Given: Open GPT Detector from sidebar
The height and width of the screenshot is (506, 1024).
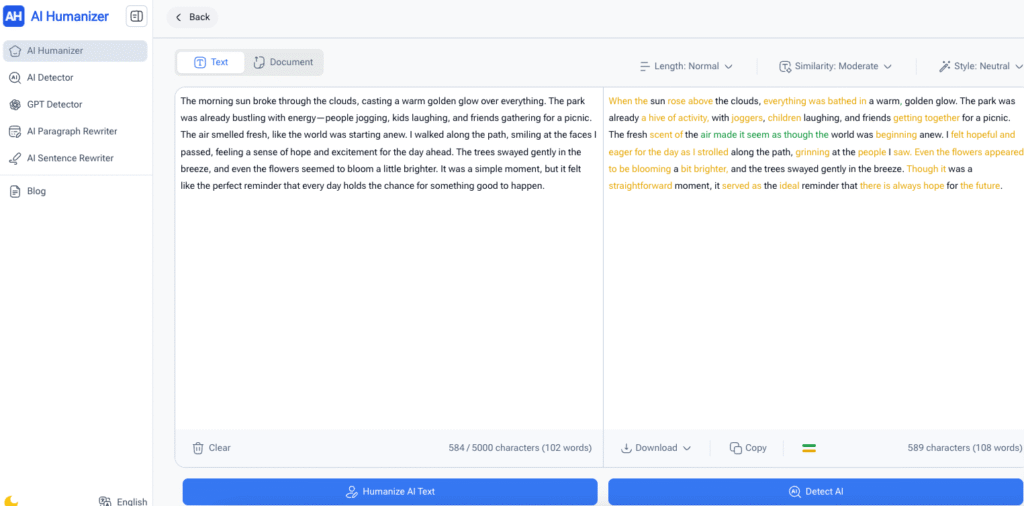Looking at the screenshot, I should click(54, 104).
